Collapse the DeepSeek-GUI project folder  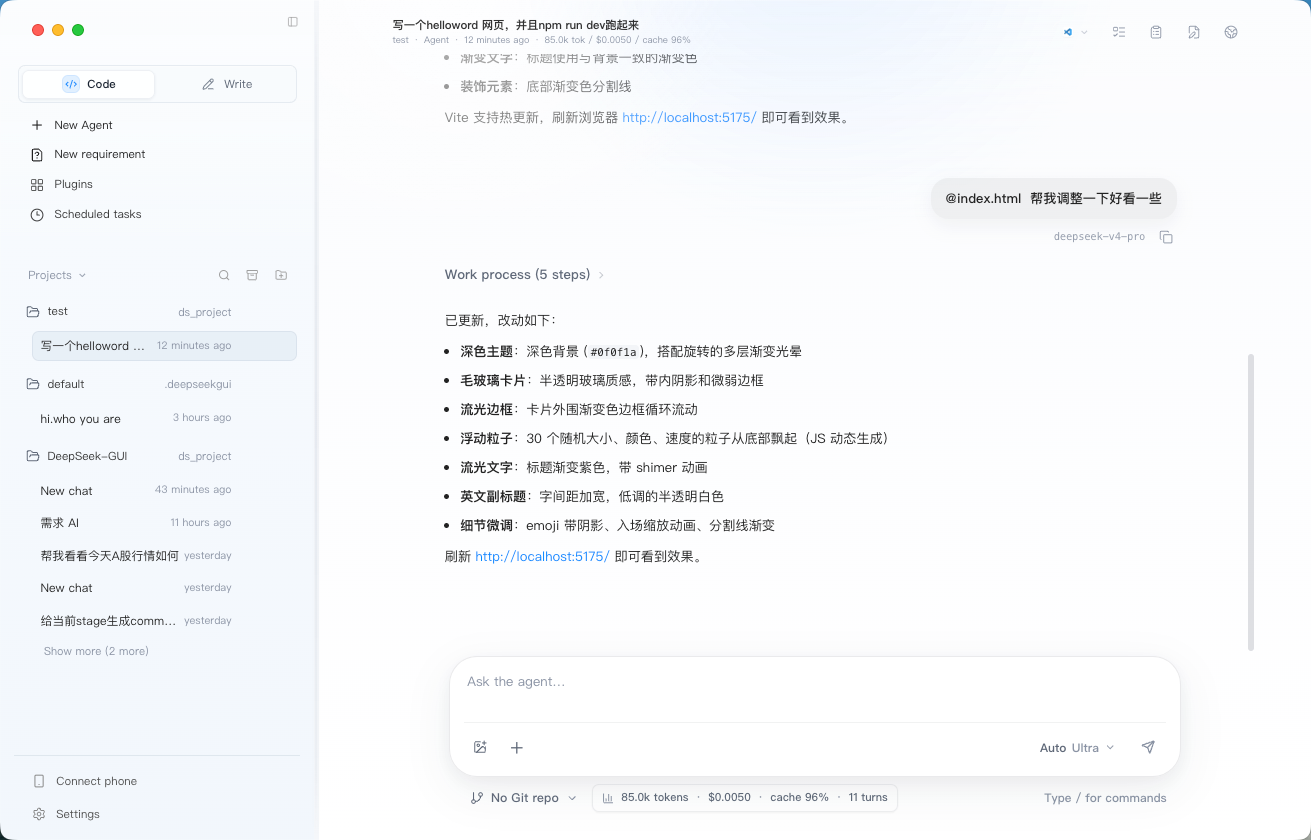(77, 456)
